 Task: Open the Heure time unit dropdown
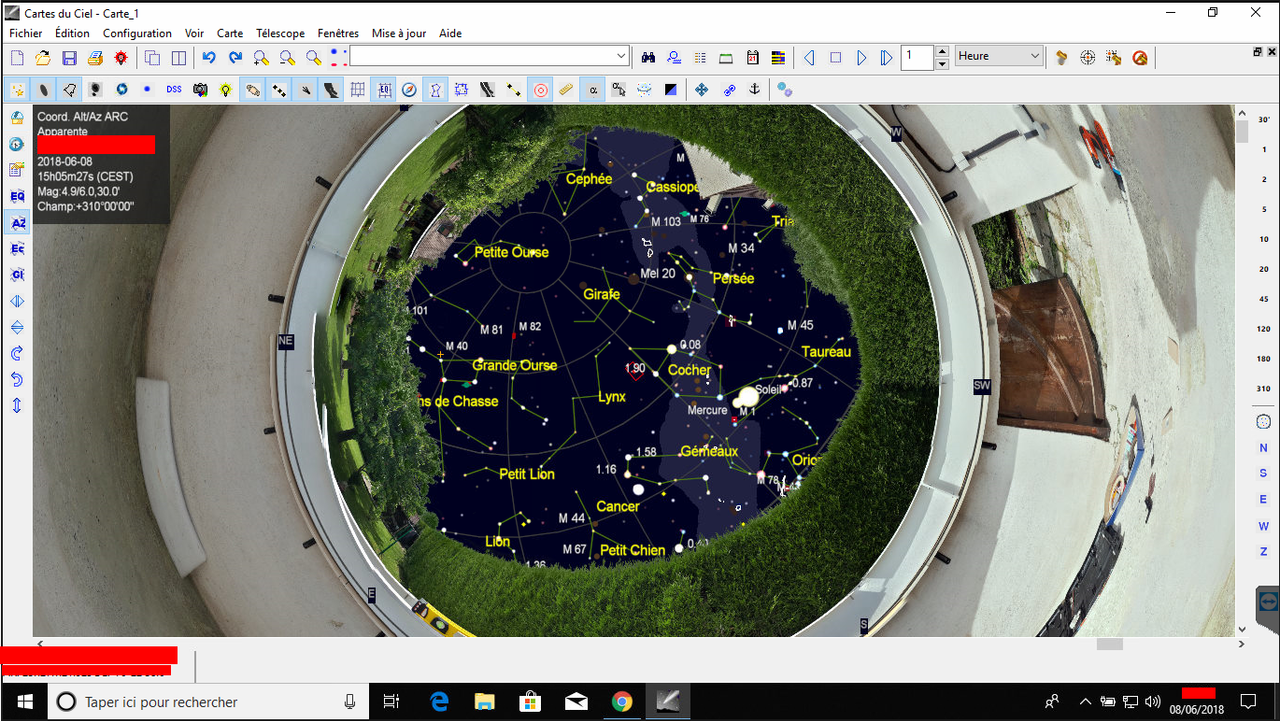coord(999,56)
